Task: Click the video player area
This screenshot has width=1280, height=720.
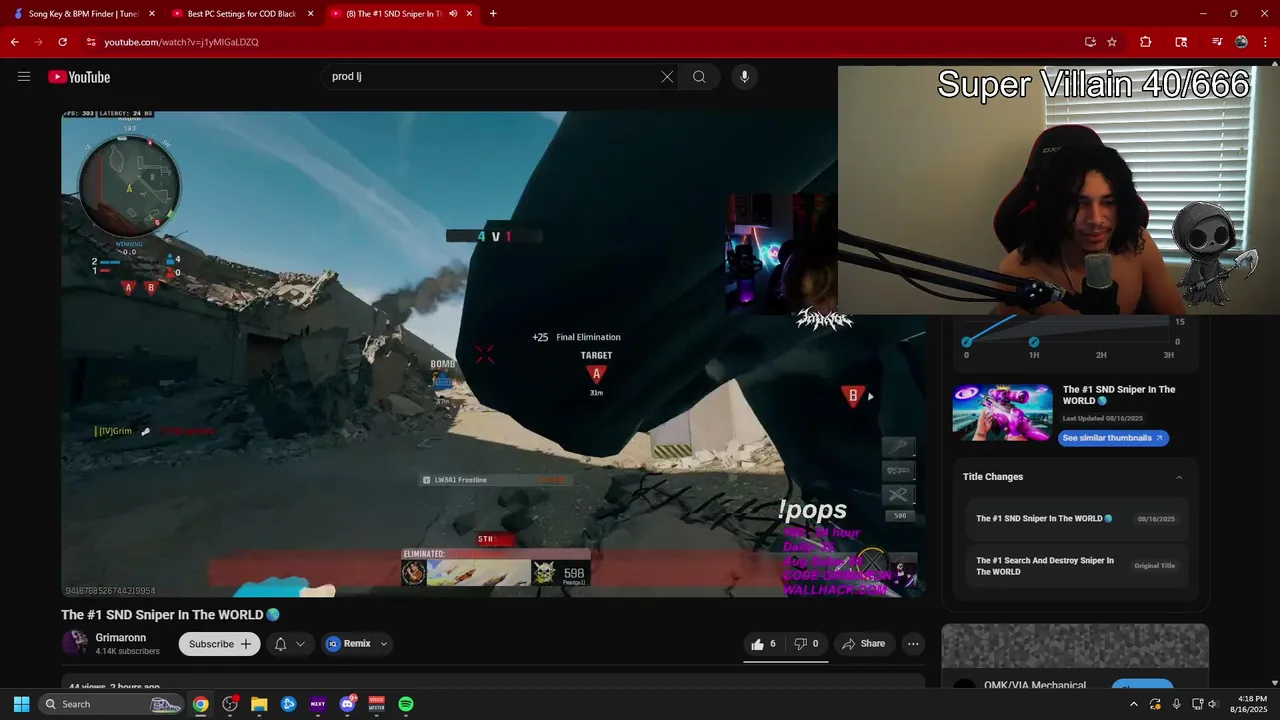Action: (x=492, y=354)
